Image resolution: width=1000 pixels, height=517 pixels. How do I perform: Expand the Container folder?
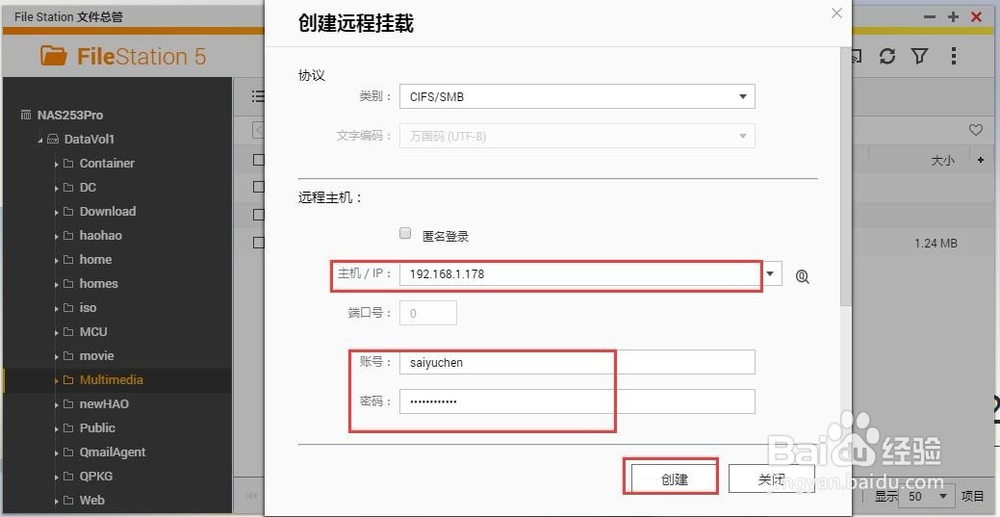56,164
